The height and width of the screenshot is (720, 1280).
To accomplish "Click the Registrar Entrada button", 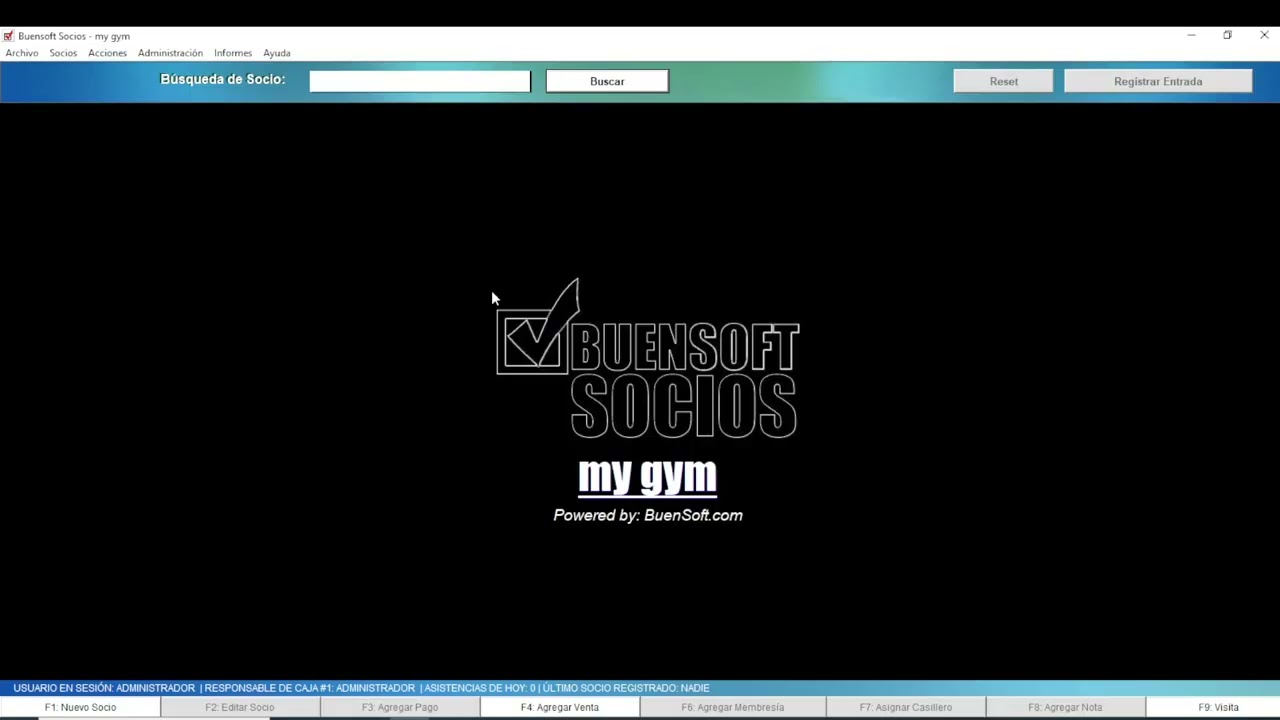I will point(1158,81).
